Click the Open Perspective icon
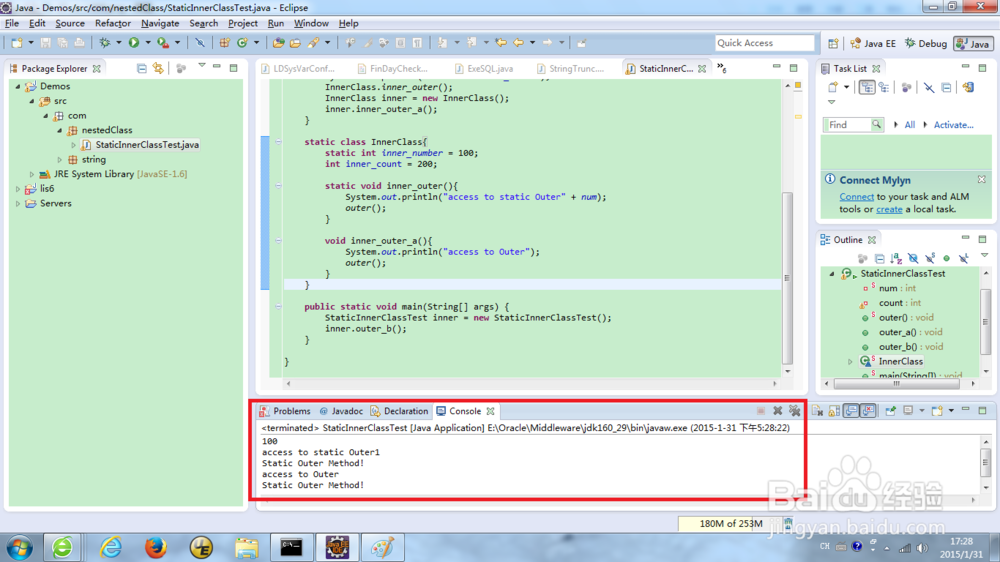This screenshot has width=1000, height=562. point(833,43)
